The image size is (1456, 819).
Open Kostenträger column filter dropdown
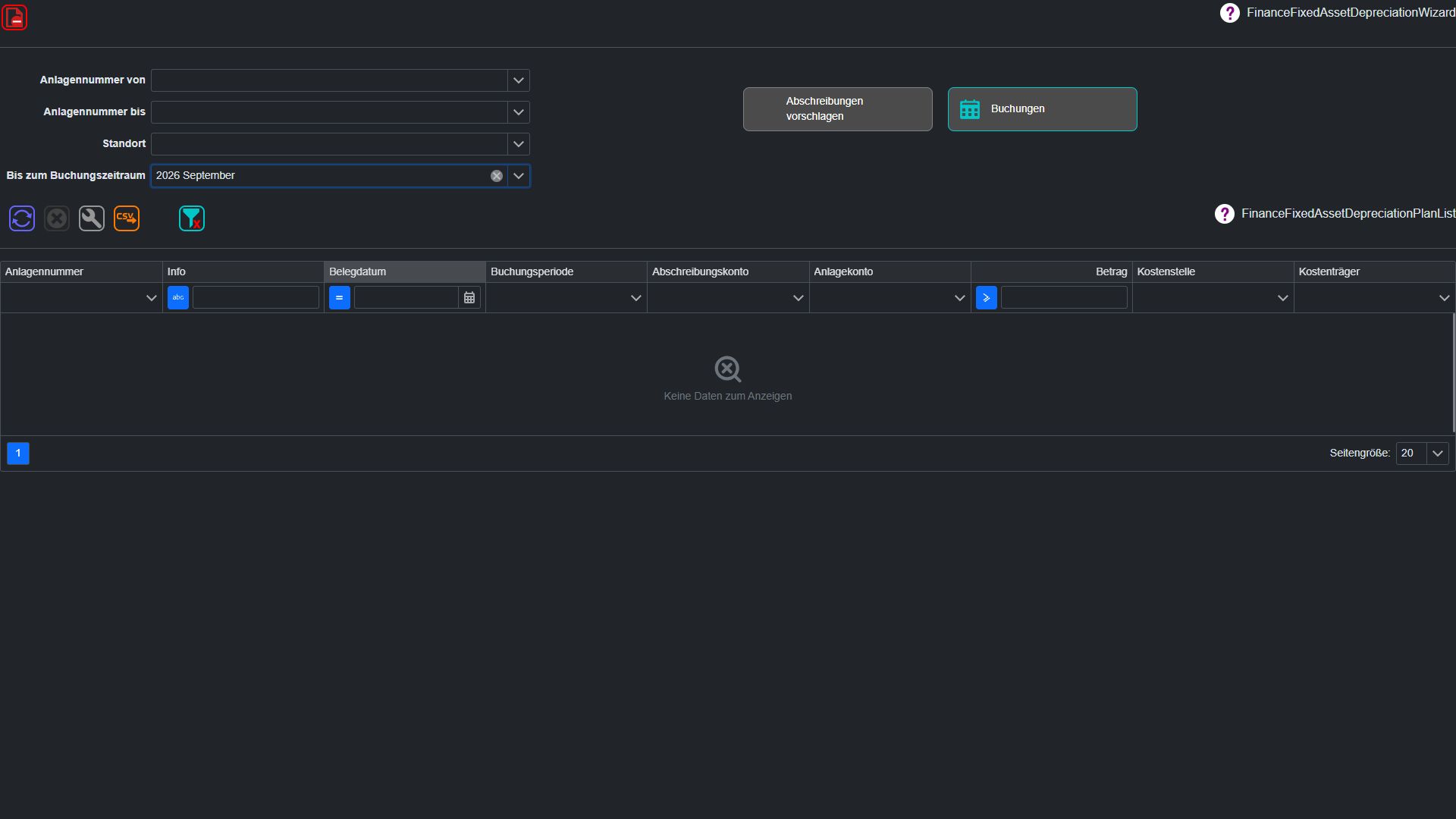1444,298
